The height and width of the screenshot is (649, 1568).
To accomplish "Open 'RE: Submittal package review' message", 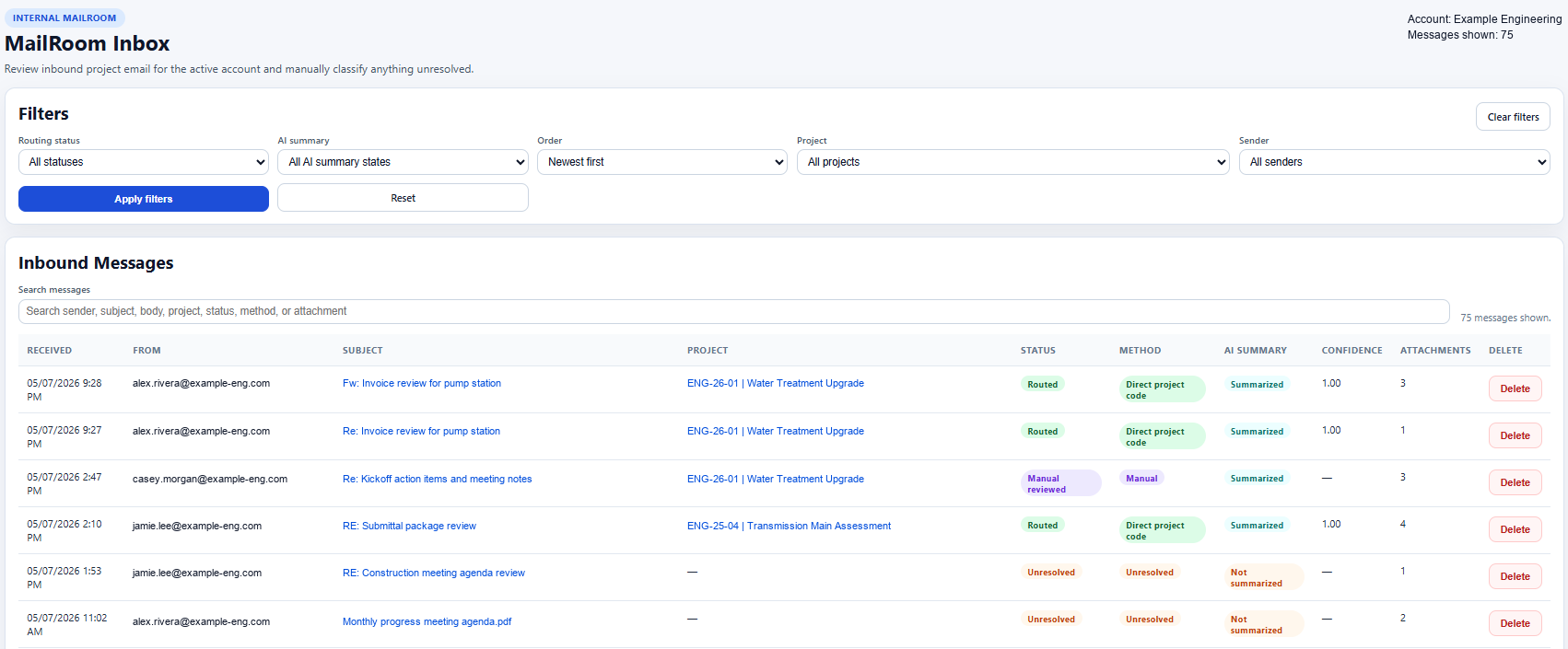I will tap(409, 526).
